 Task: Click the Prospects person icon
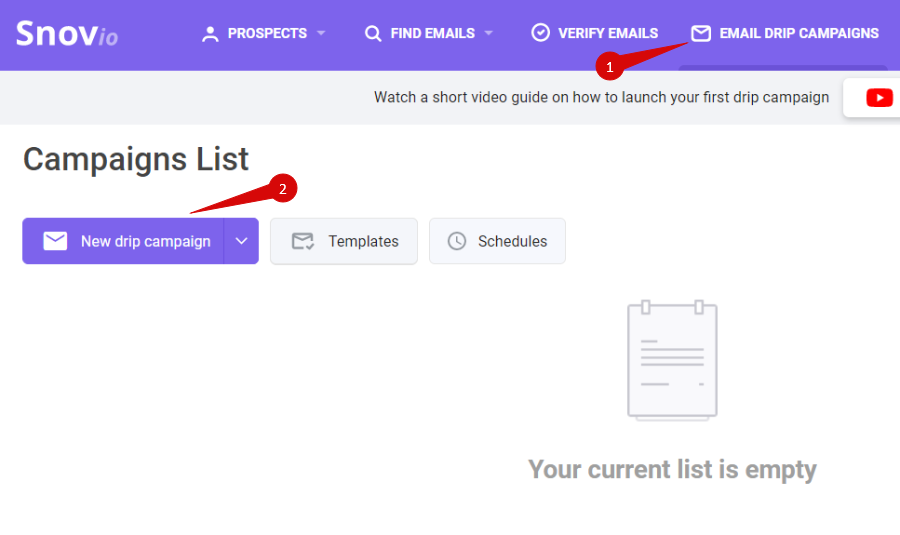coord(210,34)
